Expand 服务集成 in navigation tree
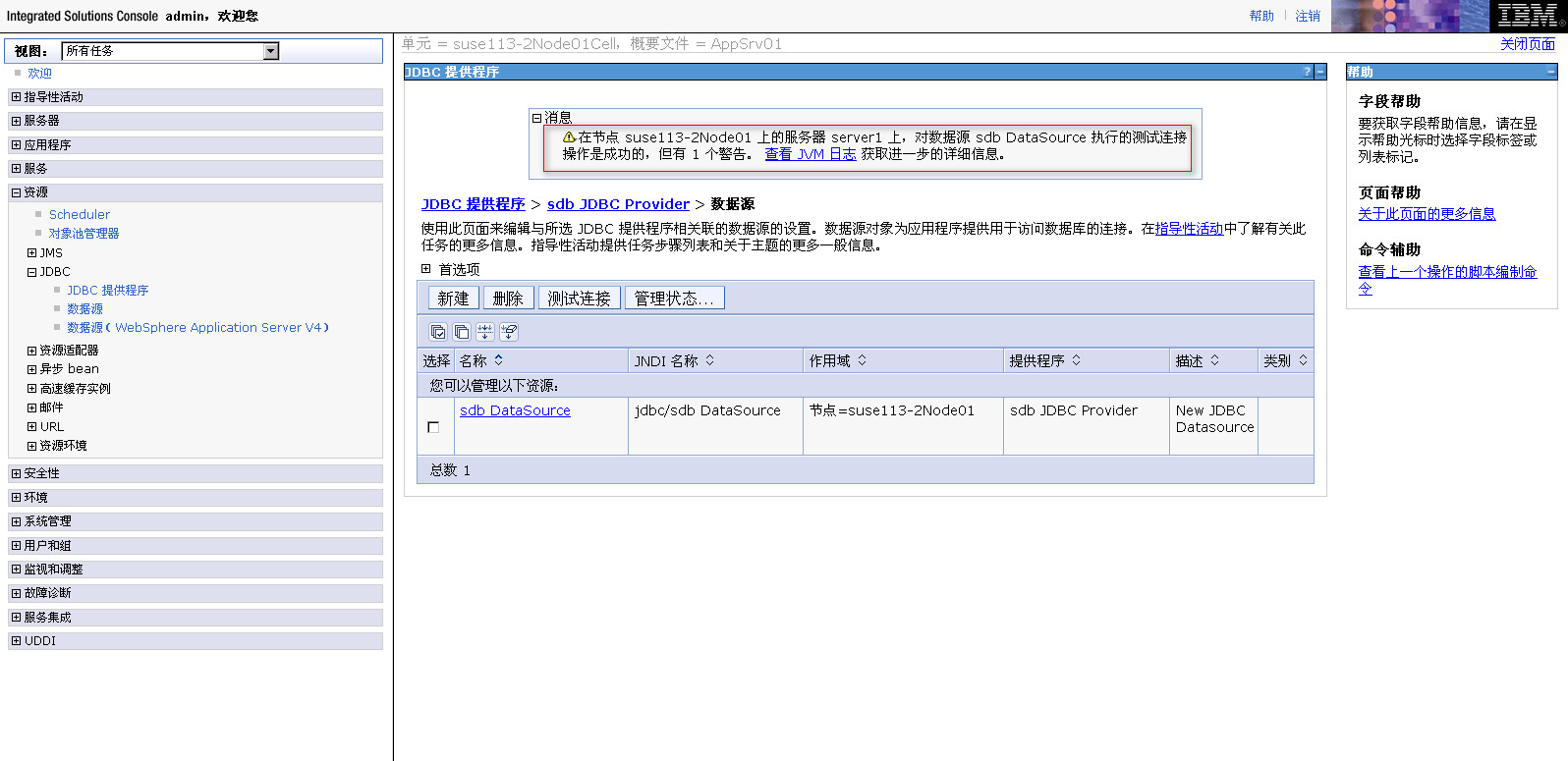 (x=16, y=618)
